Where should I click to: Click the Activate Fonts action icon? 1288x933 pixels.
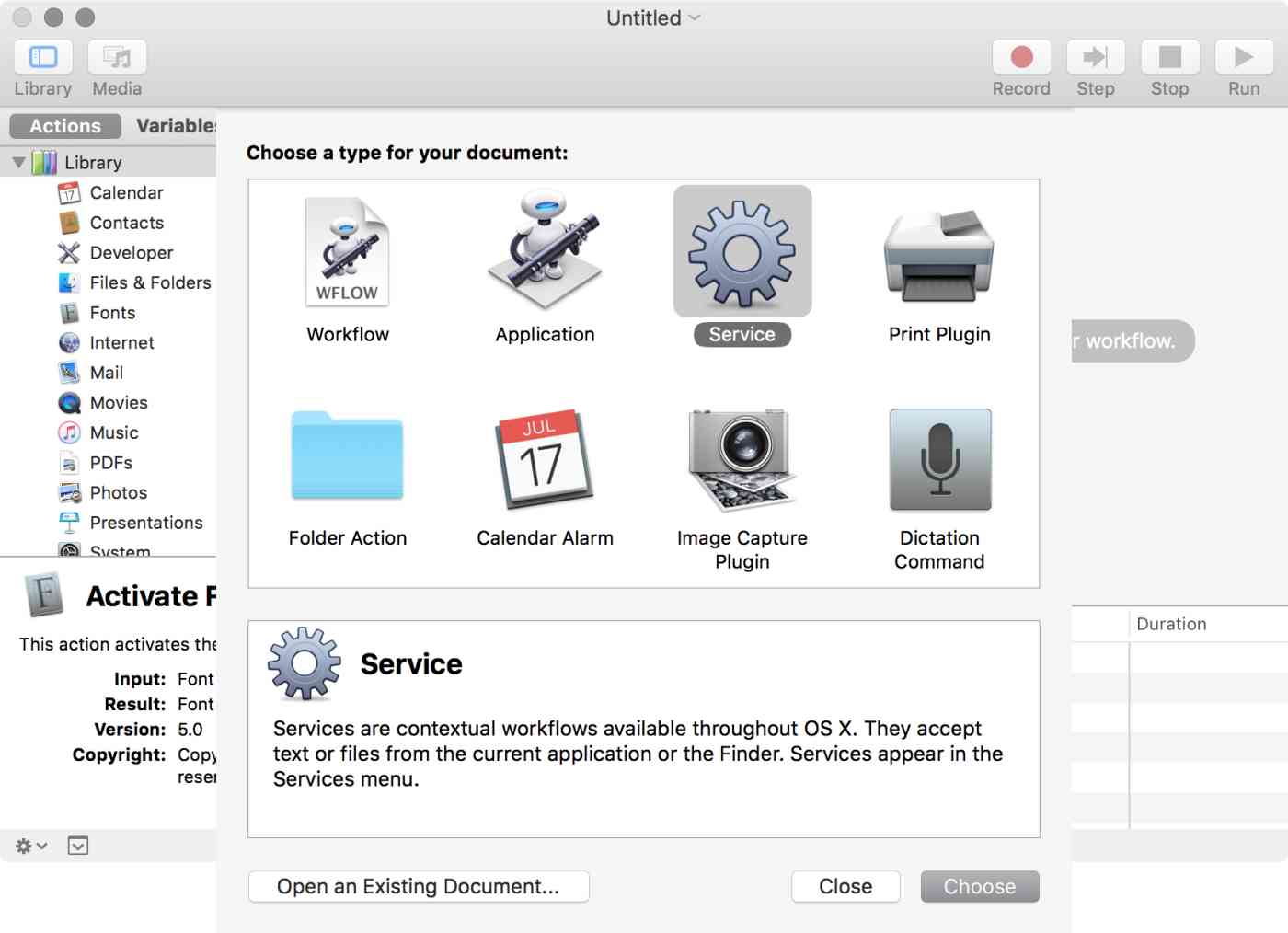tap(43, 594)
